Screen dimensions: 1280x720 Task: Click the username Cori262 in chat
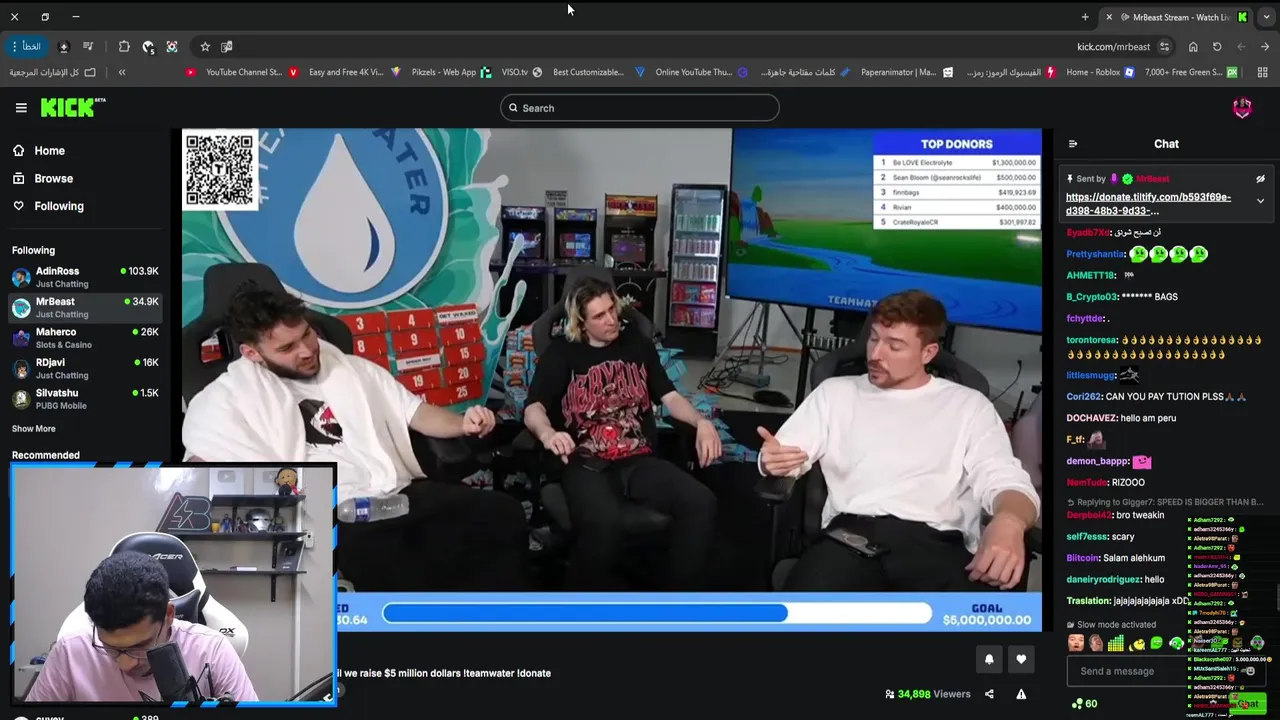click(1083, 397)
